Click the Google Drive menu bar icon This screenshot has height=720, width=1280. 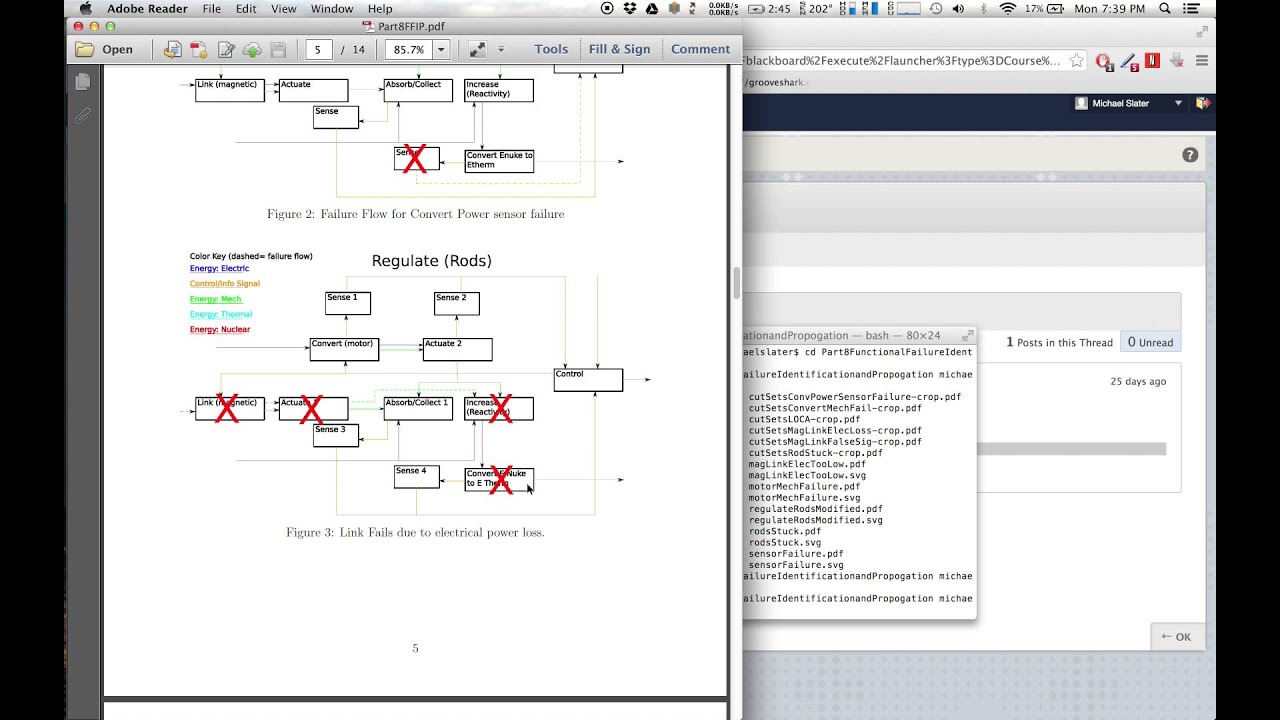tap(651, 9)
